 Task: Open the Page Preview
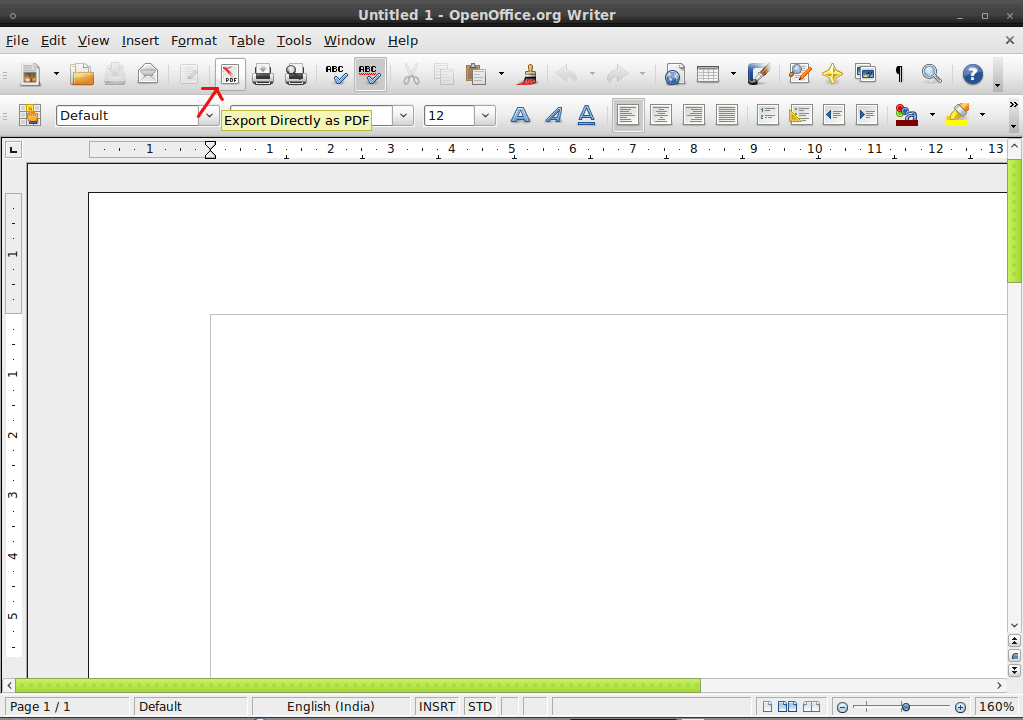(x=296, y=74)
